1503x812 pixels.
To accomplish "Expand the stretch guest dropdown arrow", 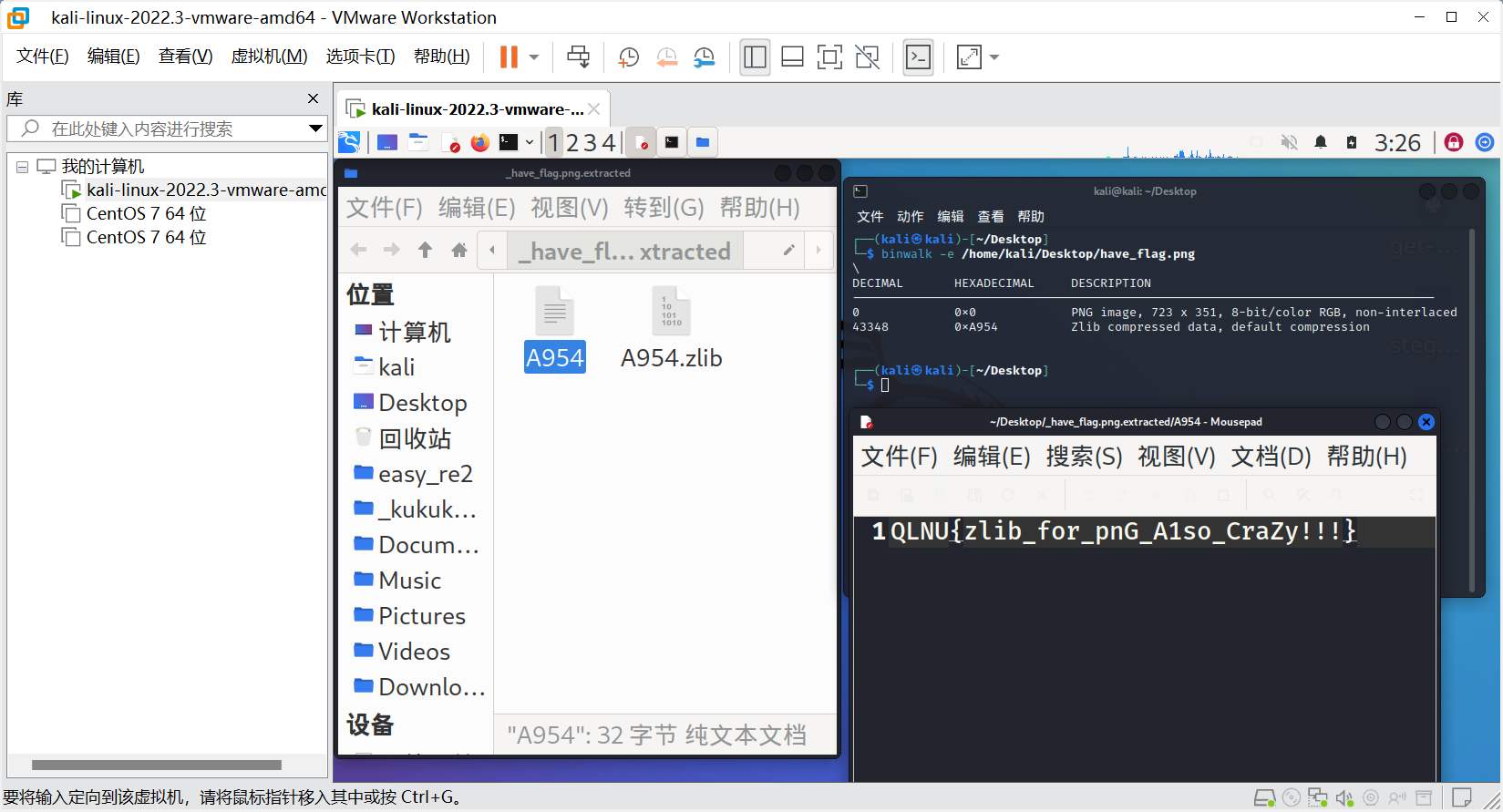I will [x=994, y=57].
